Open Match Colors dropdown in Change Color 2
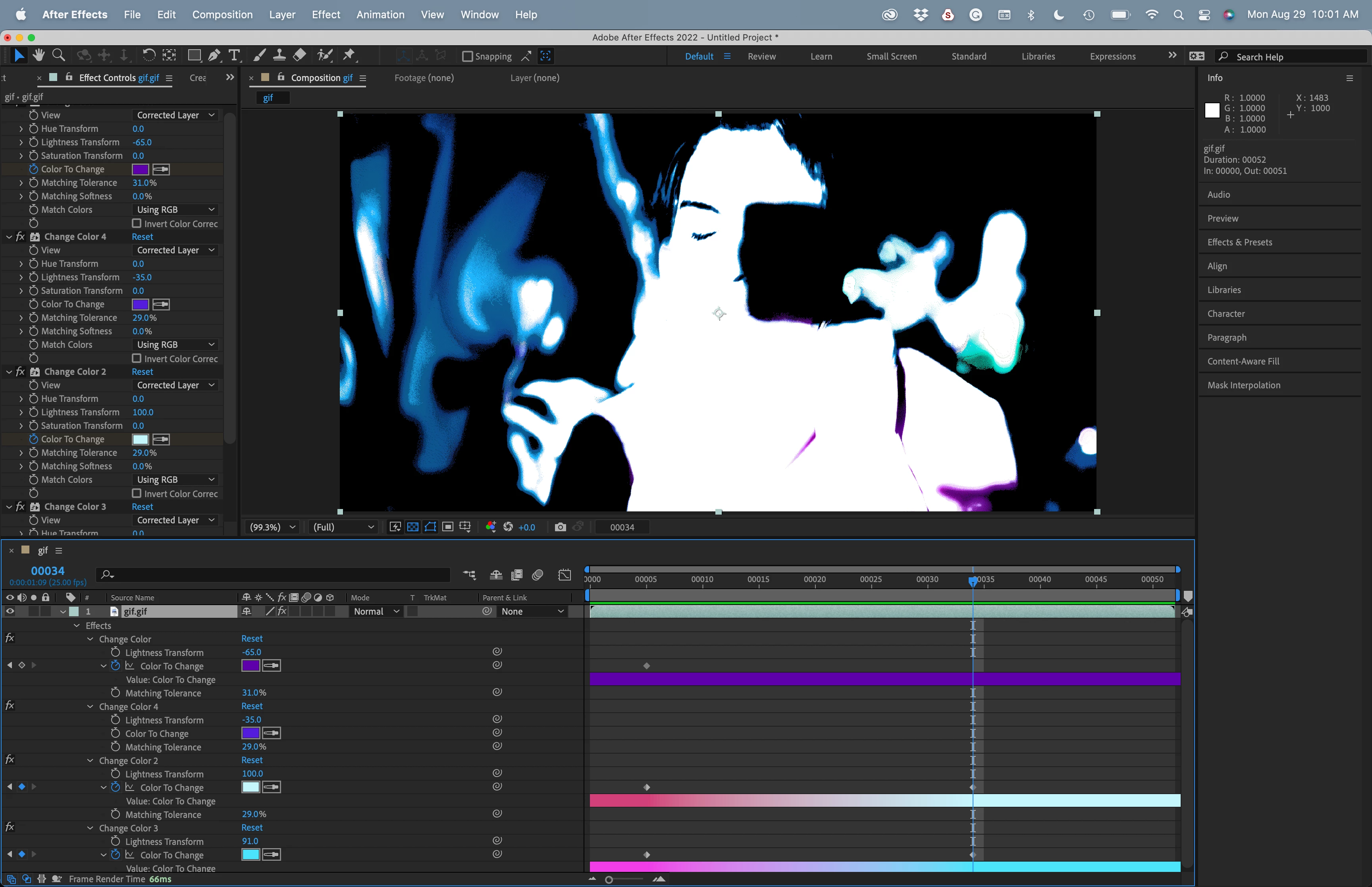This screenshot has height=887, width=1372. point(175,479)
